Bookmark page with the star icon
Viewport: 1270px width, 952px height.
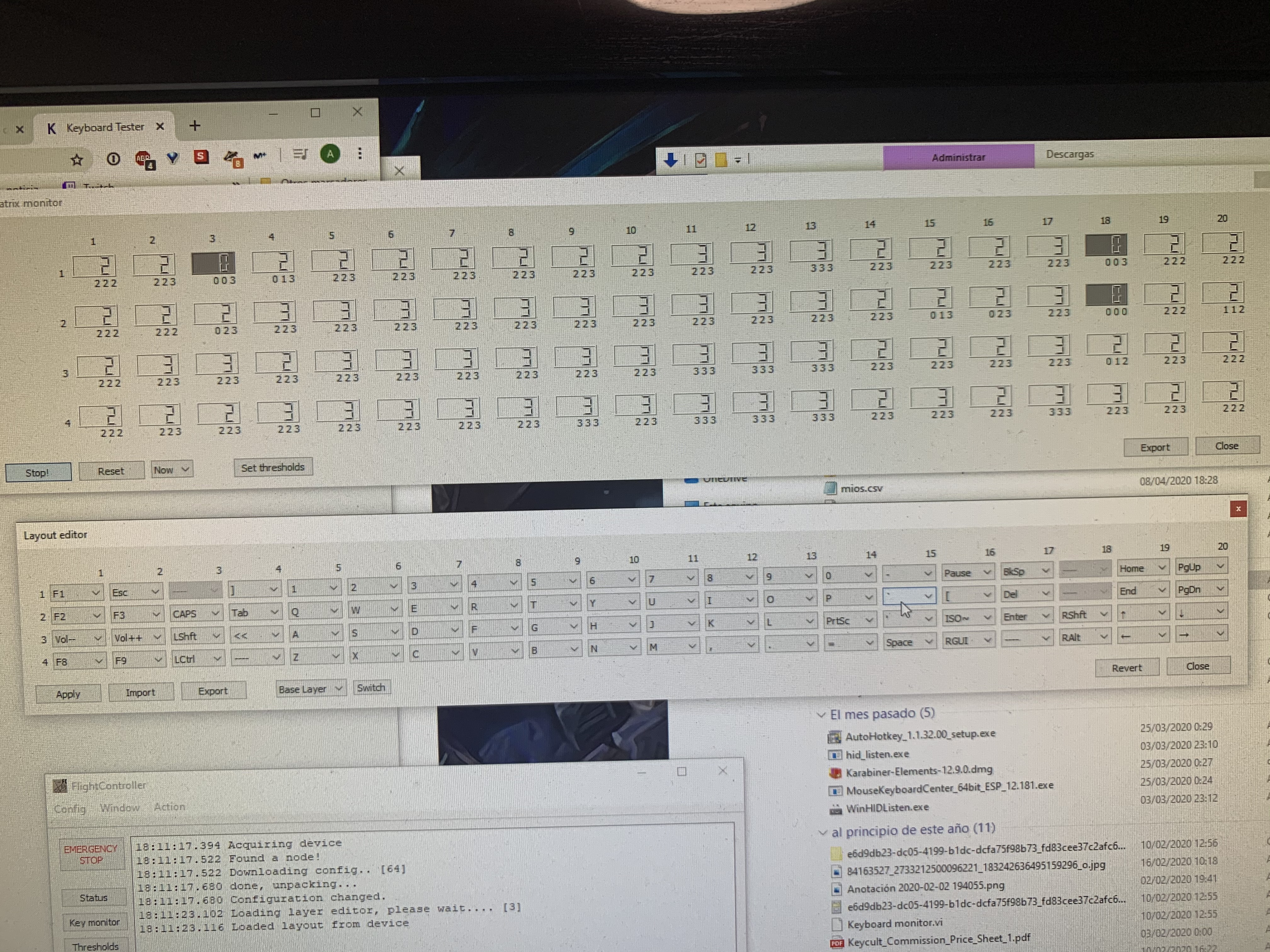coord(76,160)
